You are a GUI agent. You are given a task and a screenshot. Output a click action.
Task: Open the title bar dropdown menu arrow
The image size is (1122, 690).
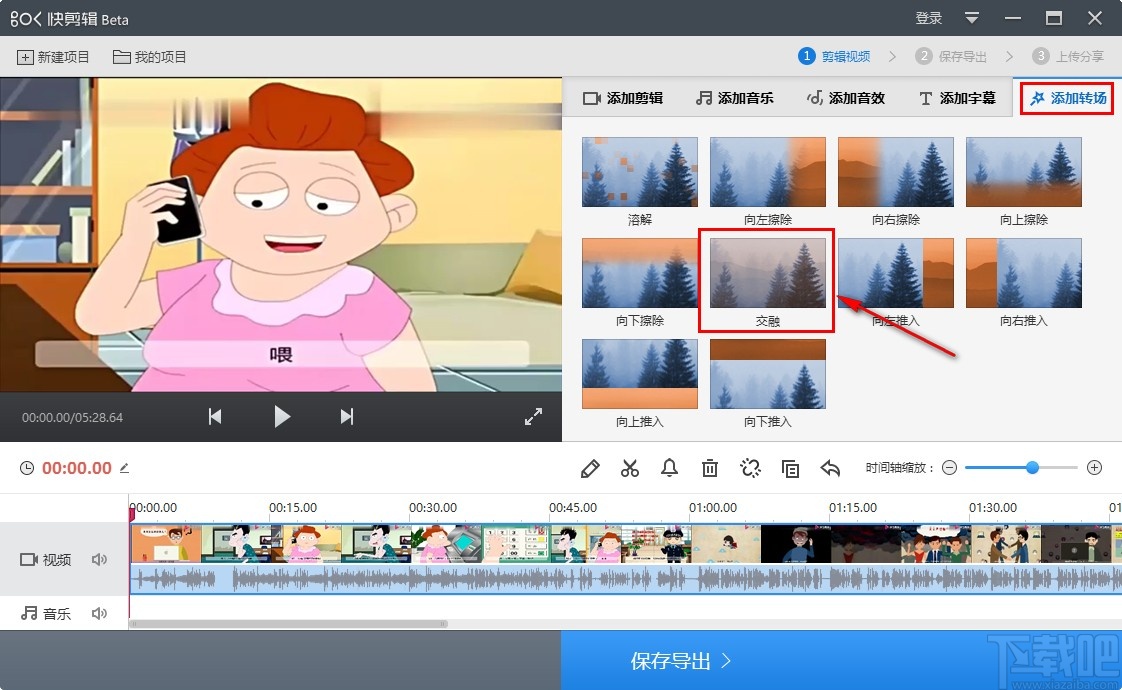point(972,18)
